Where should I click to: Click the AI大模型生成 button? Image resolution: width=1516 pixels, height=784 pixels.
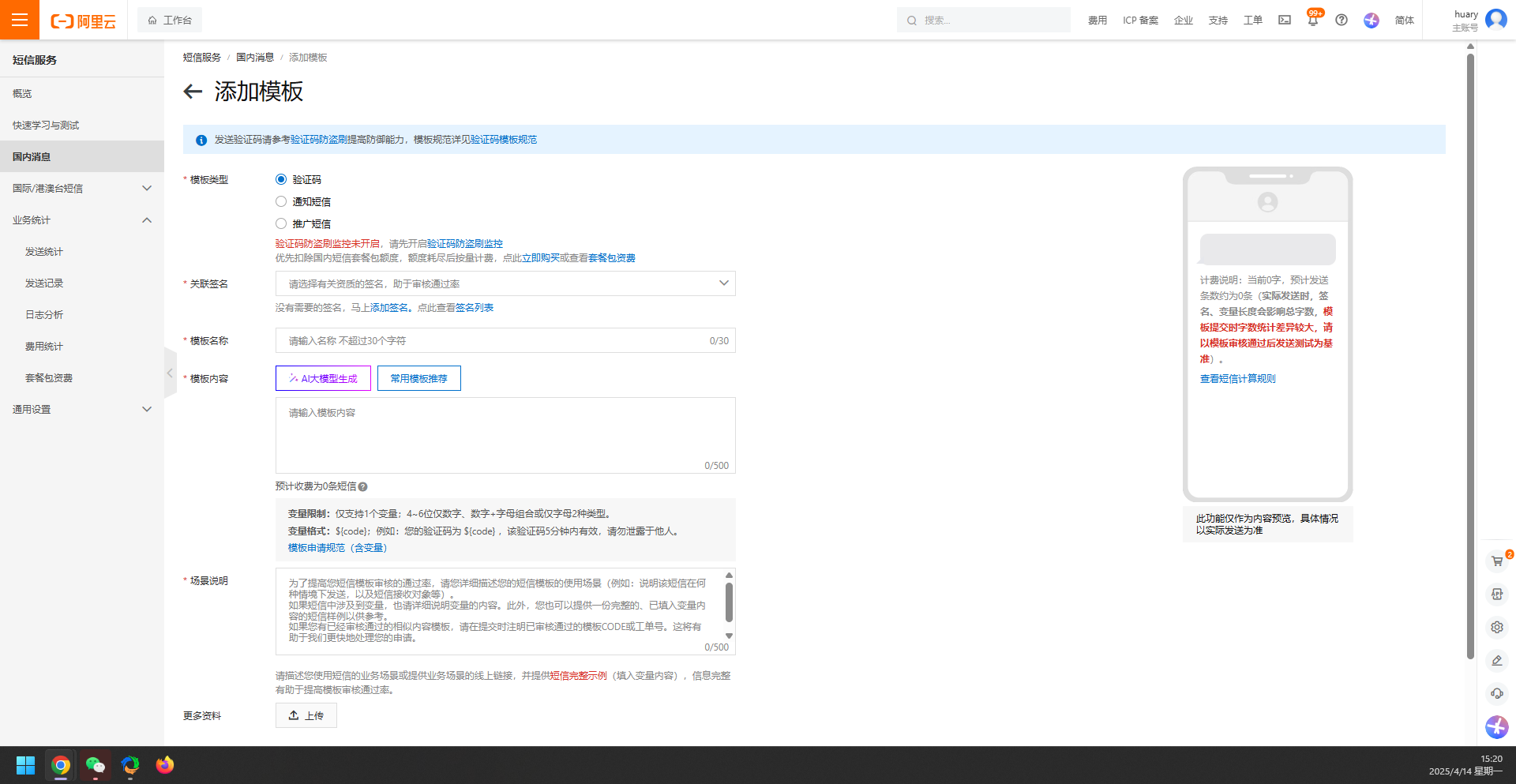323,379
